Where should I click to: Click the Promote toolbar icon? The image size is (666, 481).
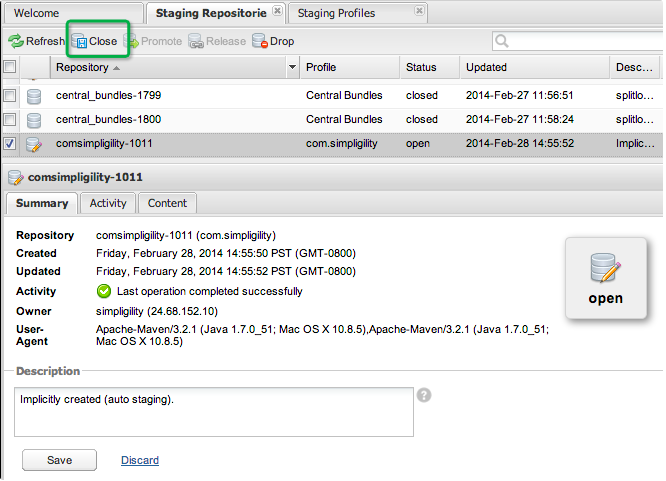click(x=132, y=42)
